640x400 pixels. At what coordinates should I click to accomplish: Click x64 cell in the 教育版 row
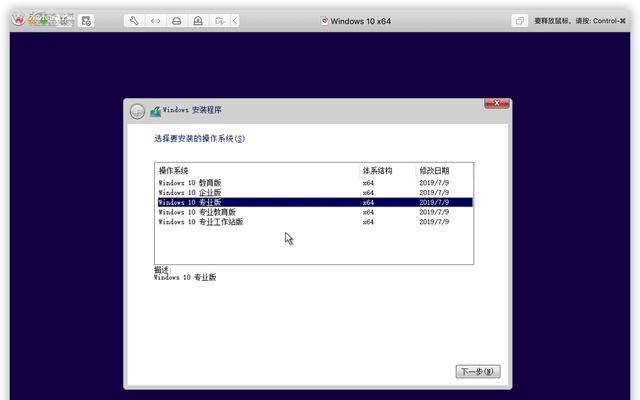pyautogui.click(x=368, y=183)
